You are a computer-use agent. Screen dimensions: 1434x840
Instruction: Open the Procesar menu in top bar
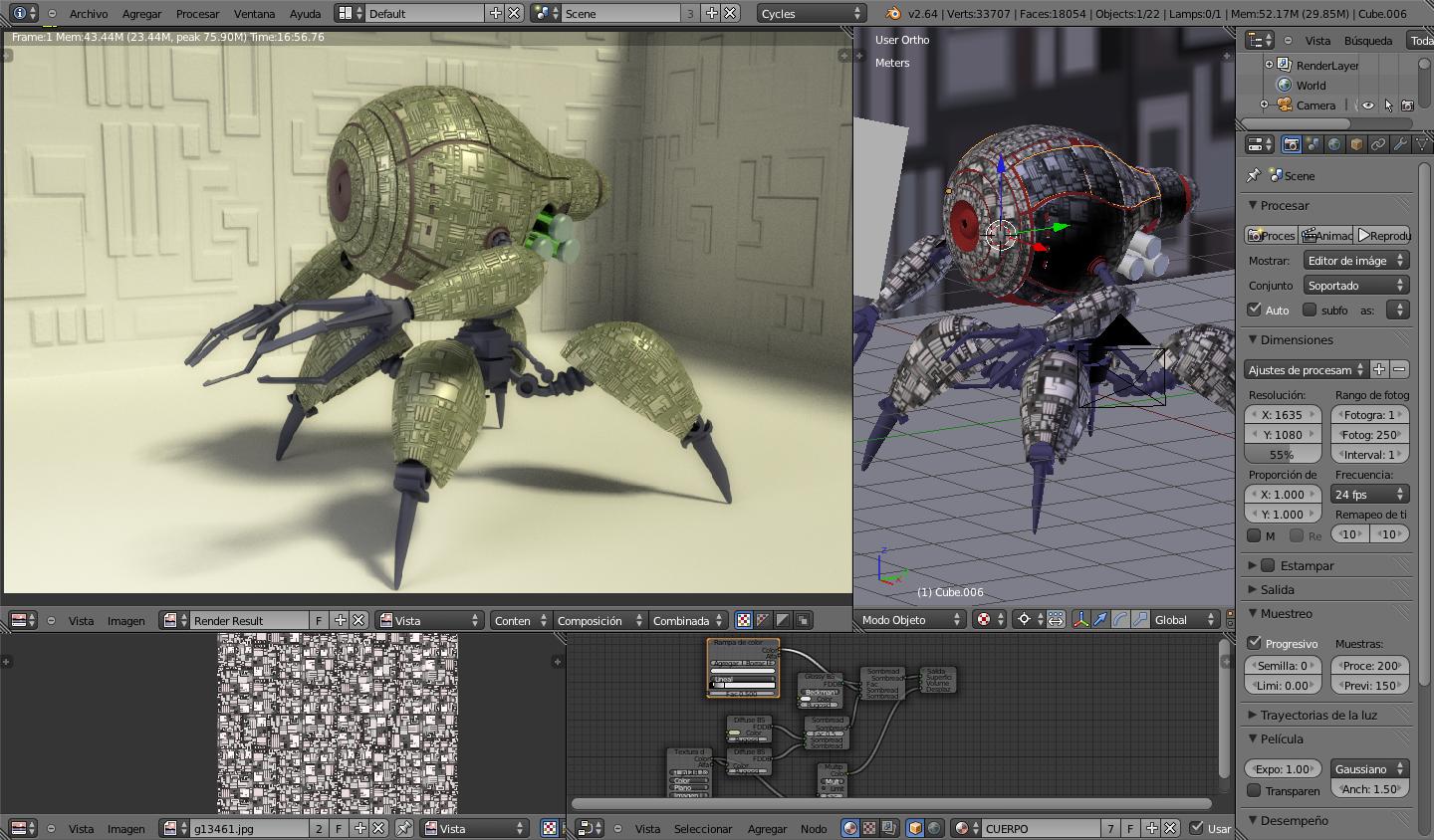pos(197,13)
